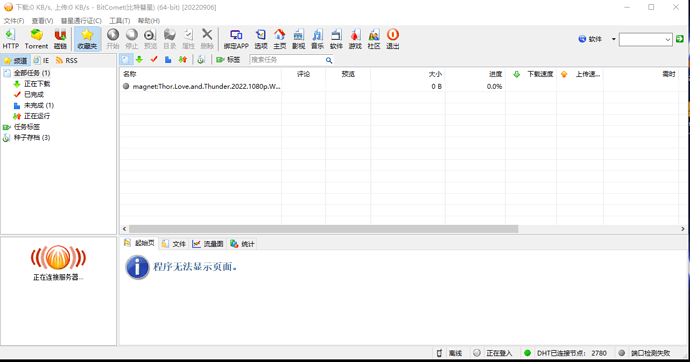Click the magnet link (磁链) toolbar icon
Screen dimensions: 690x362
tap(60, 39)
